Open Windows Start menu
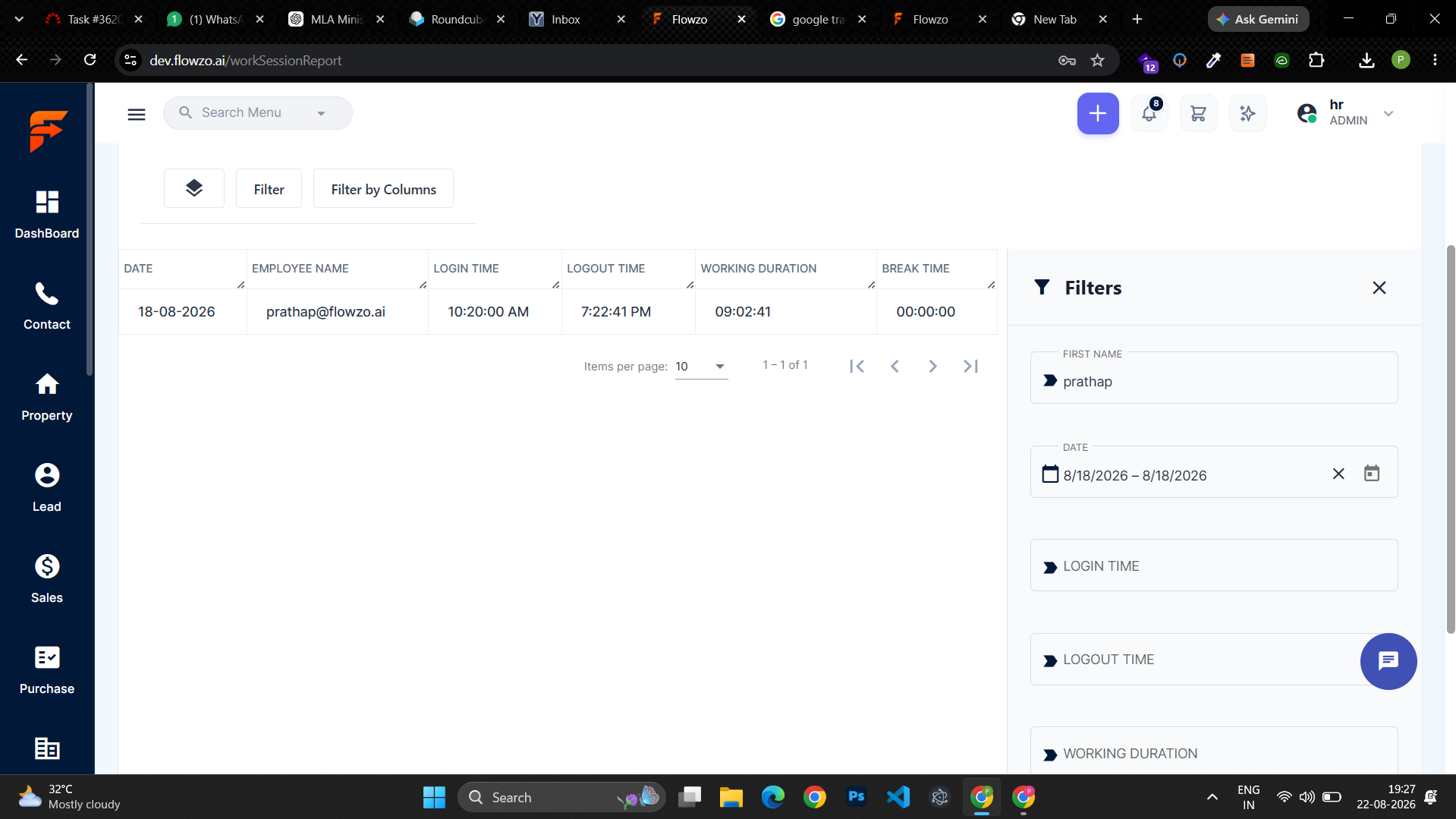This screenshot has width=1456, height=819. 434,797
